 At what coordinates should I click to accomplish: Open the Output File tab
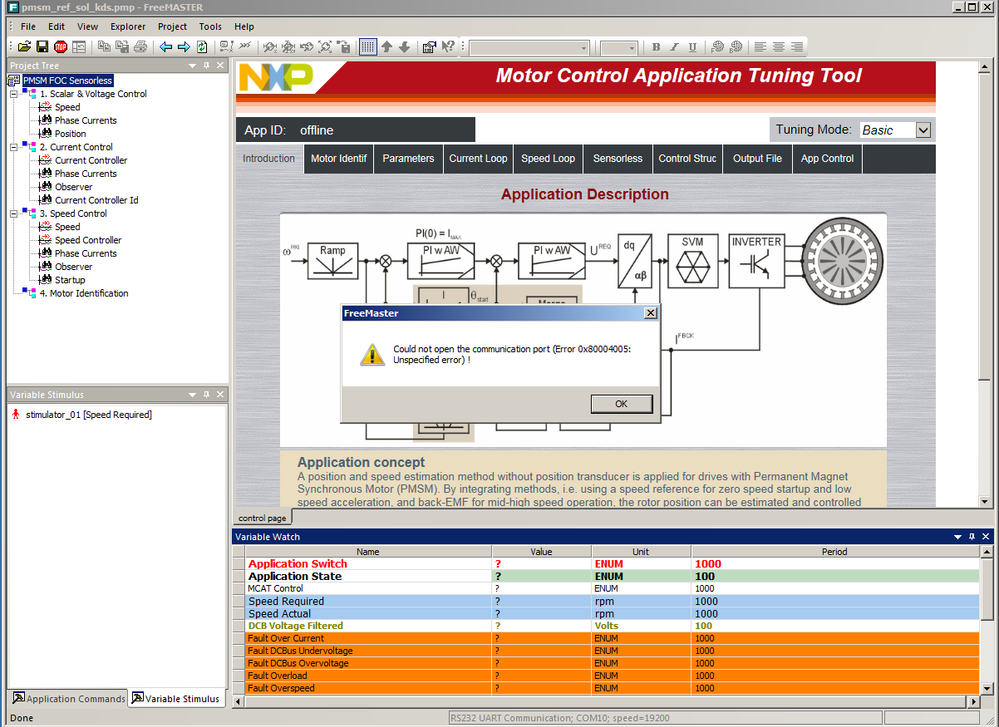[757, 159]
